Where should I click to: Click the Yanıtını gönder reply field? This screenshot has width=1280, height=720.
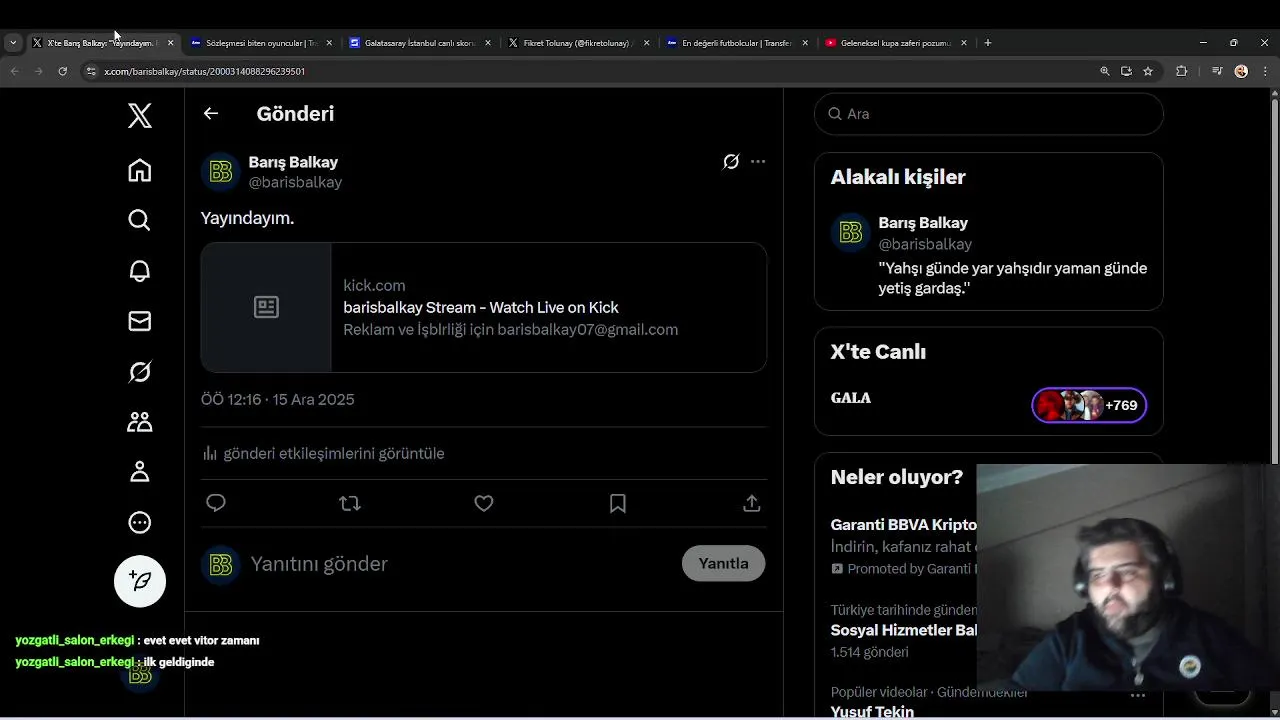460,564
